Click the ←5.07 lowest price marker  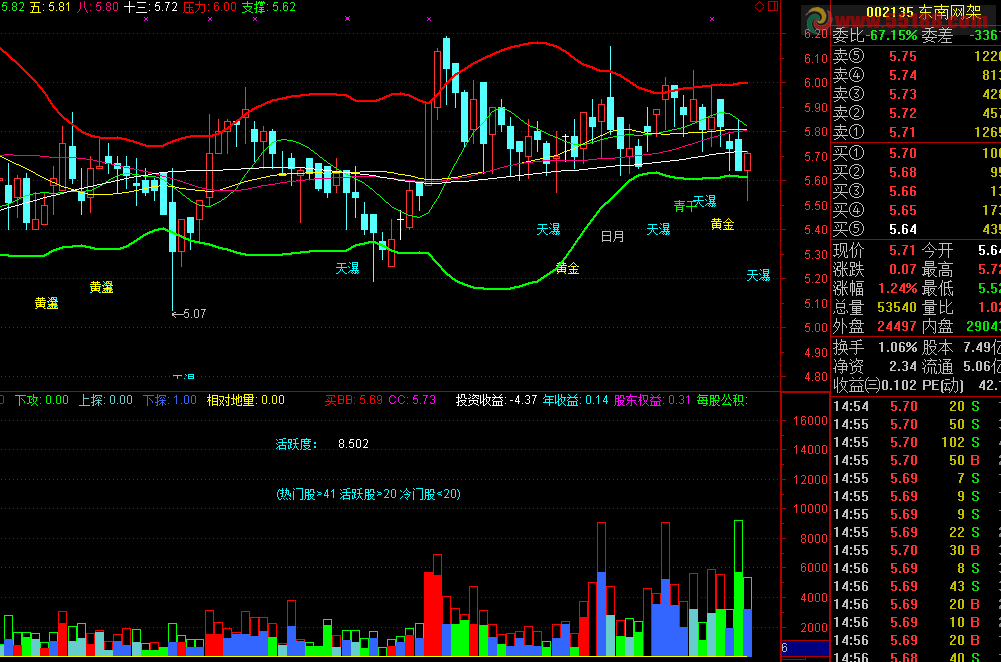coord(189,313)
